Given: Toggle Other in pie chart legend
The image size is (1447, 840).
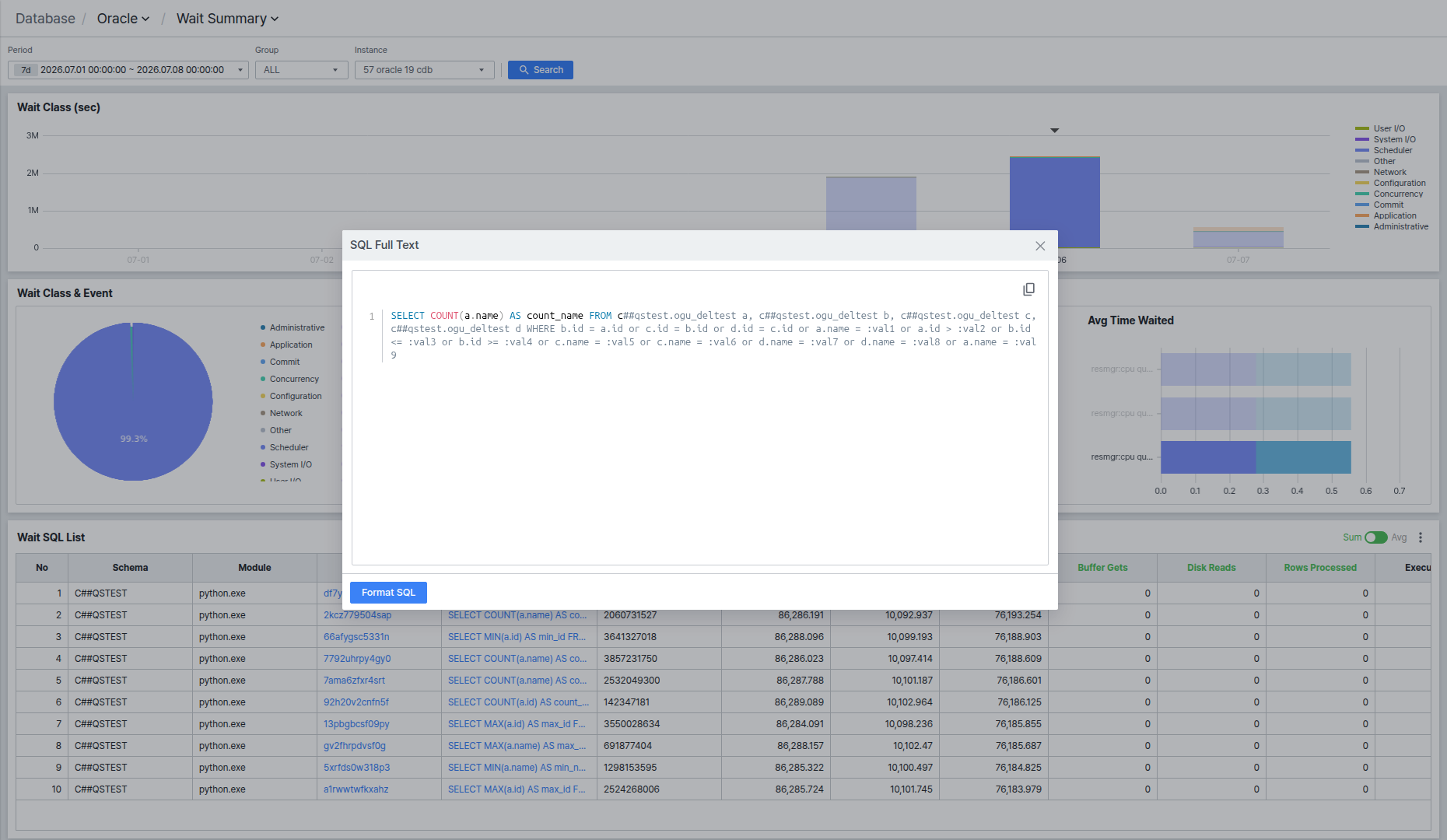Looking at the screenshot, I should point(276,430).
